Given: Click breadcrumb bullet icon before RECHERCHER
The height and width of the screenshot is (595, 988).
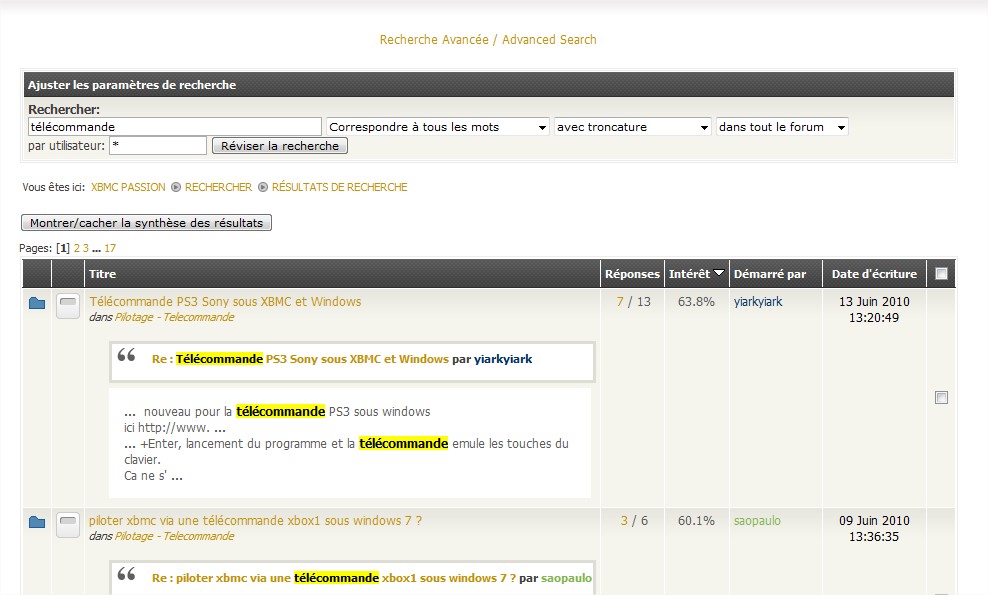Looking at the screenshot, I should tap(176, 187).
